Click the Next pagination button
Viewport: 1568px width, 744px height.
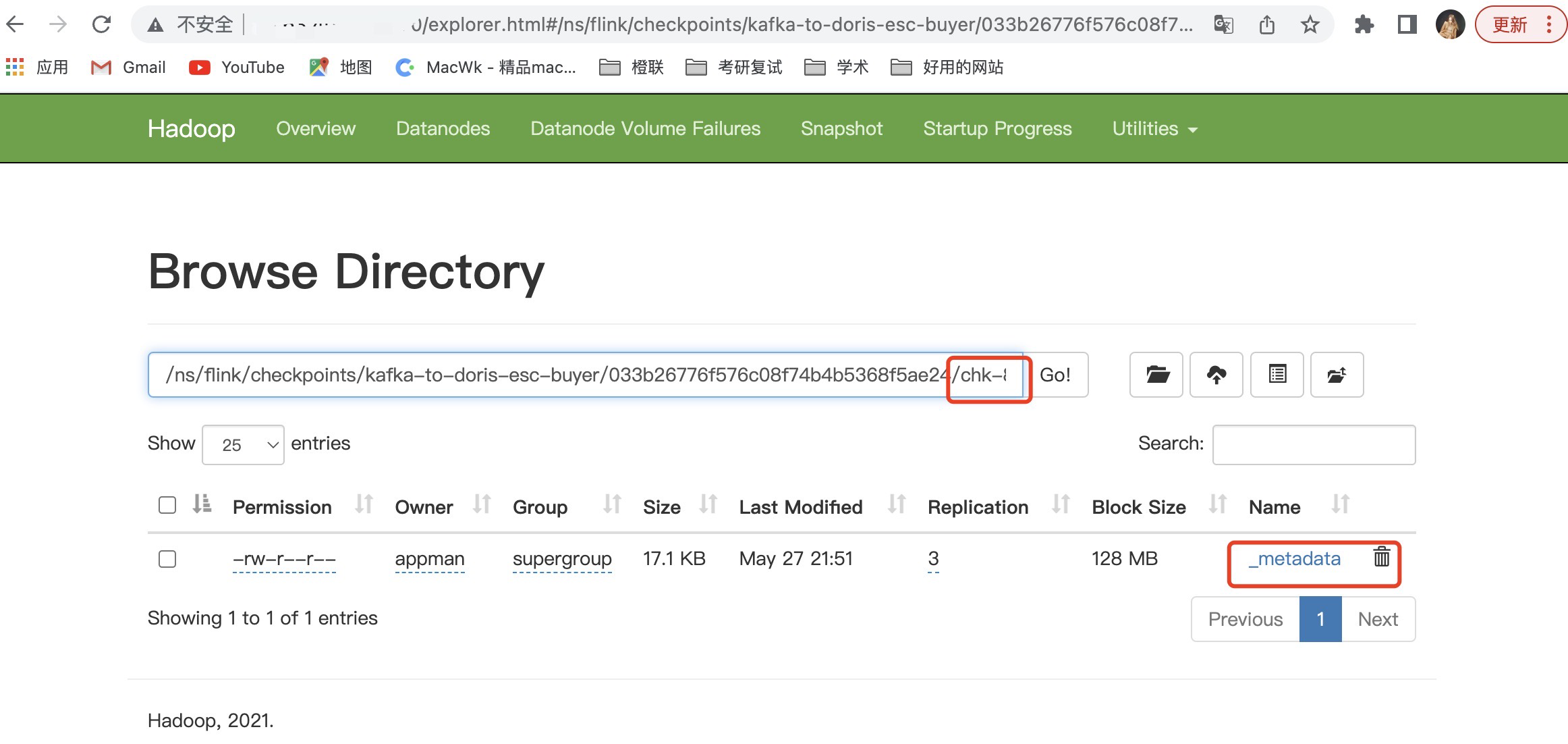(1377, 619)
